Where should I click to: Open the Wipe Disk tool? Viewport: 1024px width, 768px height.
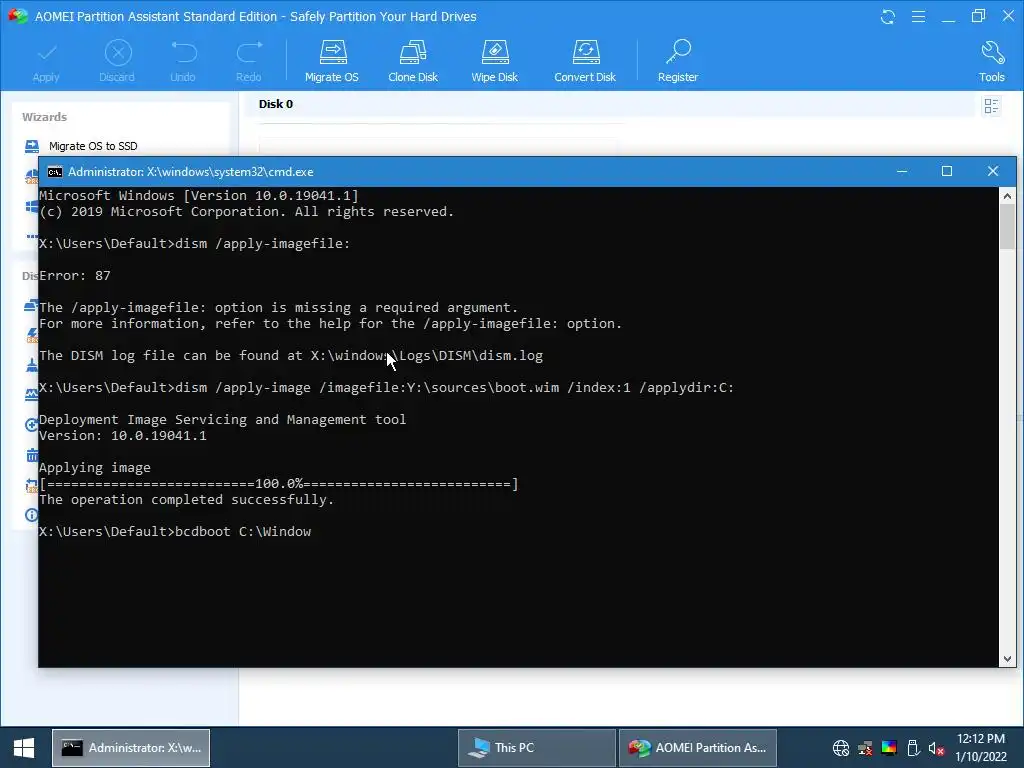[x=494, y=61]
